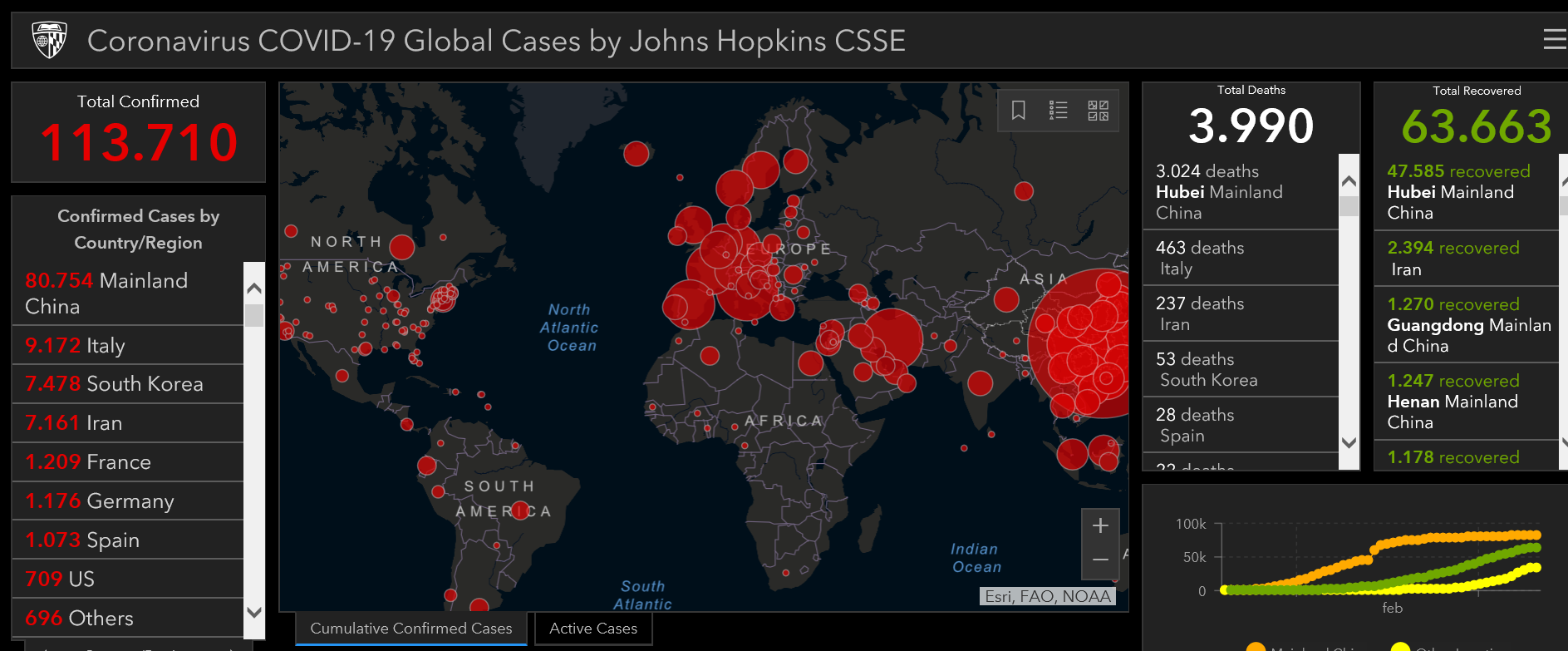The height and width of the screenshot is (651, 1568).
Task: Open the map bookmarks icon
Action: [1018, 111]
